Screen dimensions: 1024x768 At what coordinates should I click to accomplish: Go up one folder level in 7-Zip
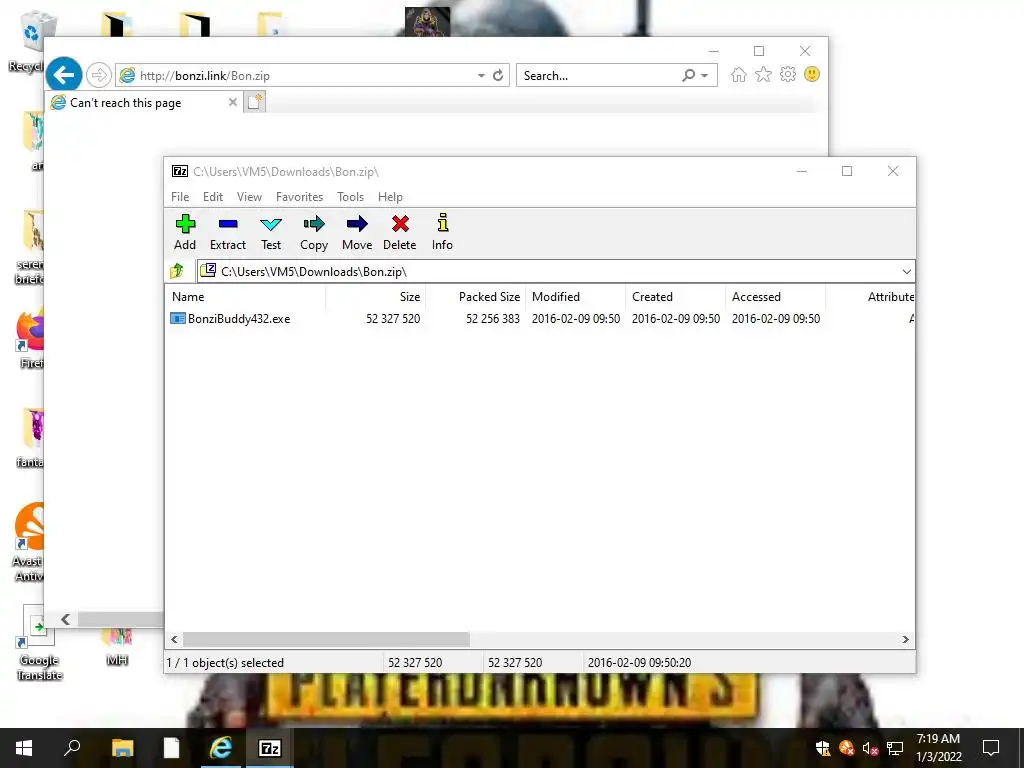point(177,271)
